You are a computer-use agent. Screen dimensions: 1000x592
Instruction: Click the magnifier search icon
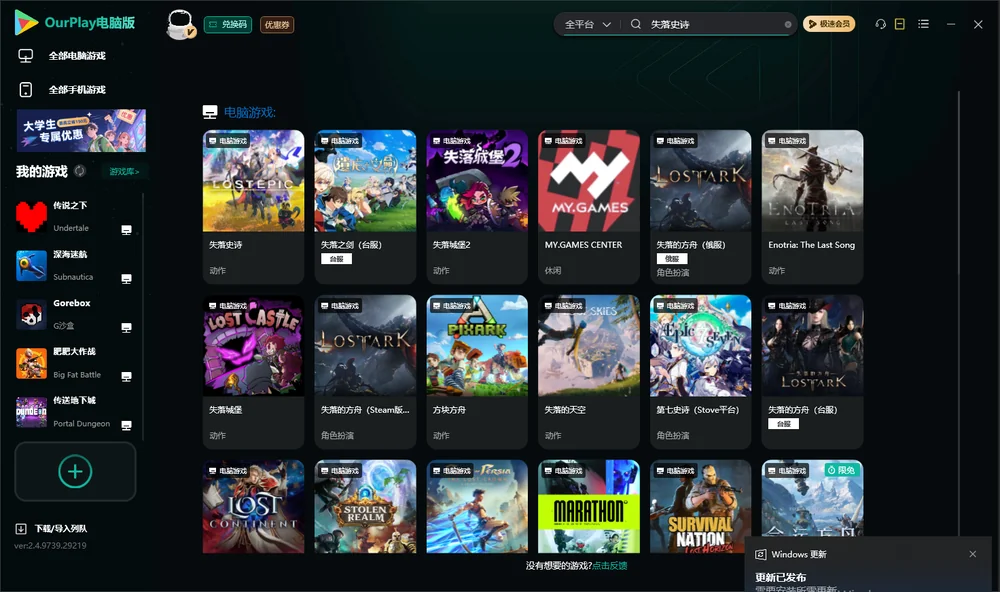(635, 24)
